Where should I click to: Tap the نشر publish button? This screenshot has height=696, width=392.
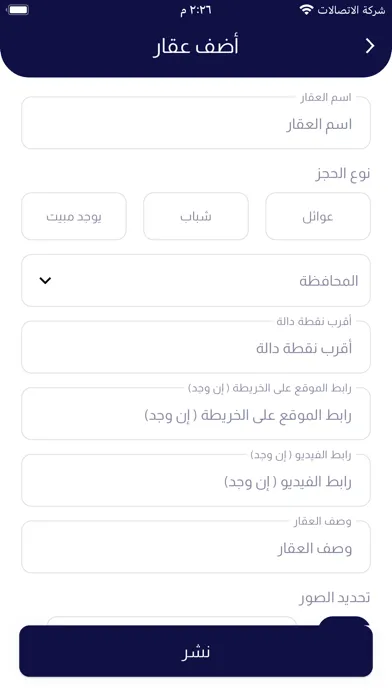click(x=196, y=651)
